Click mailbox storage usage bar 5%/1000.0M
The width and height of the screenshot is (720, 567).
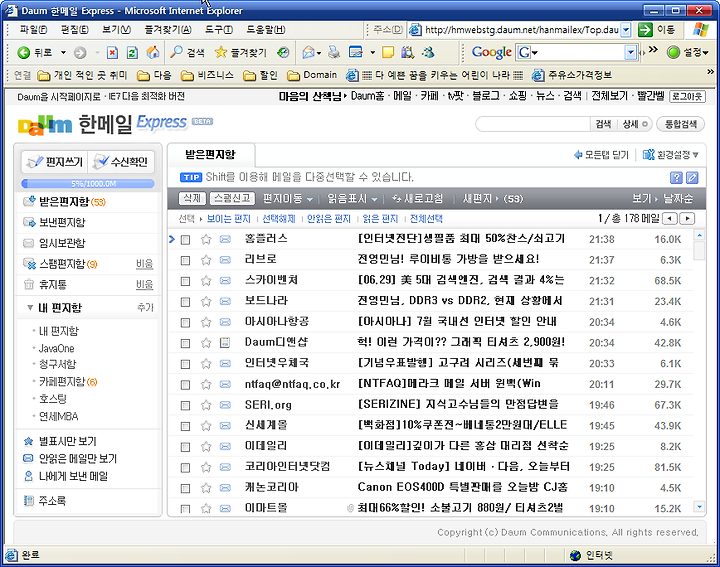click(x=88, y=184)
